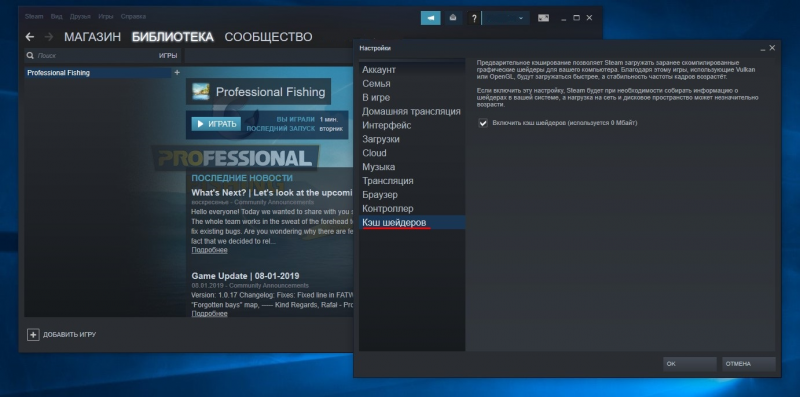Click the ИГРАТЬ button

216,123
